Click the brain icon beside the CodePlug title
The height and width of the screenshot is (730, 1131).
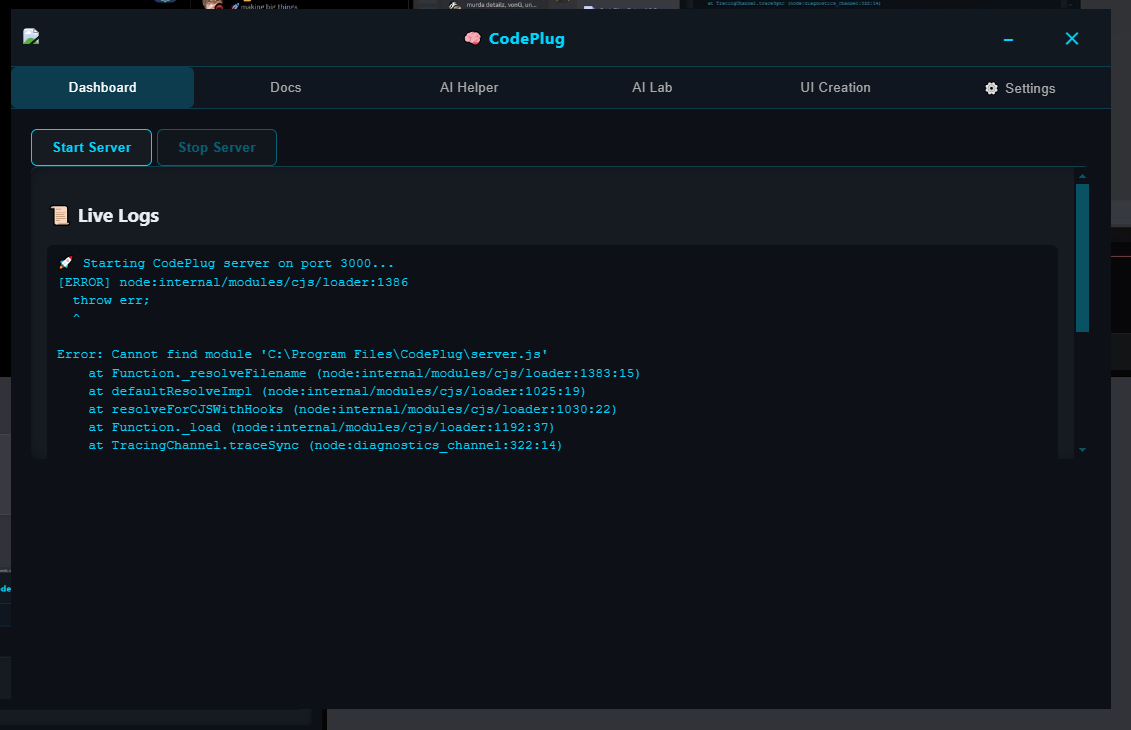(471, 38)
